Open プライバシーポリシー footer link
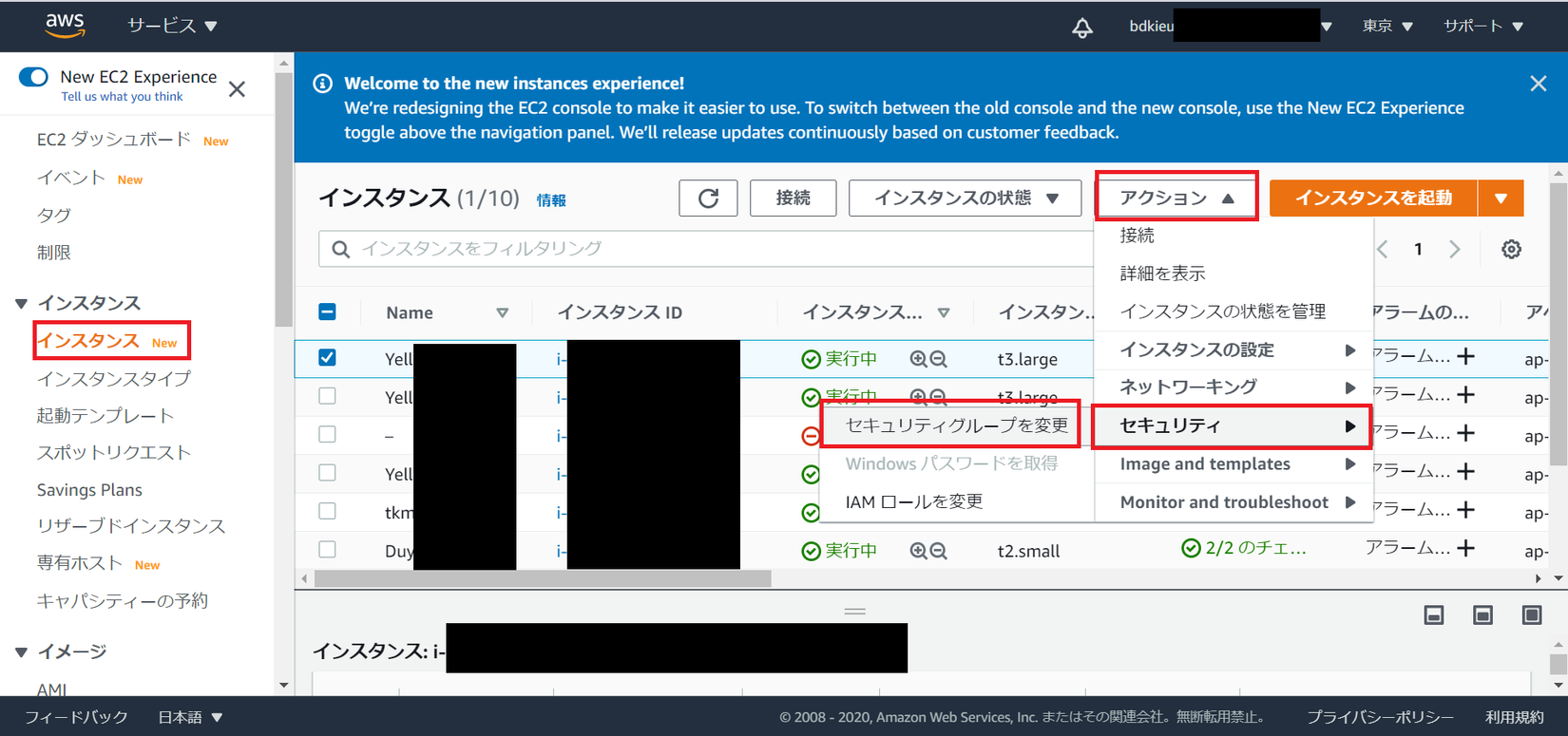The width and height of the screenshot is (1568, 736). coord(1380,717)
